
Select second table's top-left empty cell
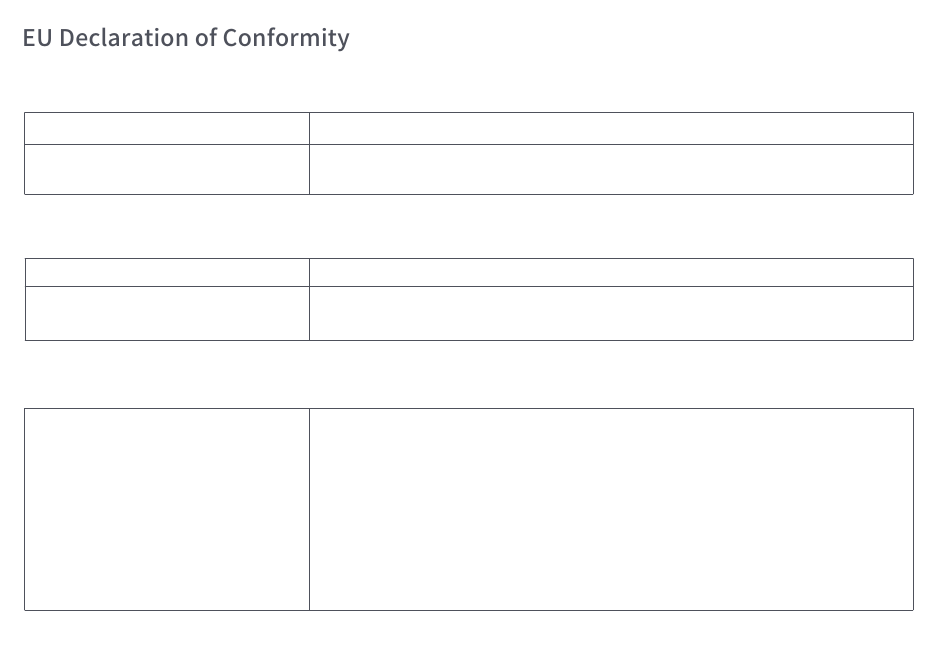tap(167, 273)
